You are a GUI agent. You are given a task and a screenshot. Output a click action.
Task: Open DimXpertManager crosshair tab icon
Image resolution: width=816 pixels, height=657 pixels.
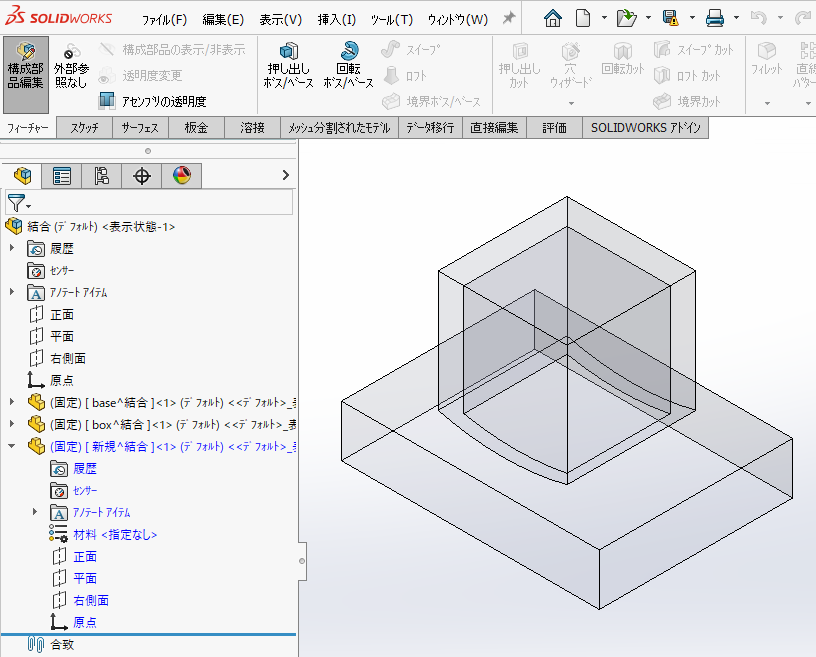click(142, 176)
